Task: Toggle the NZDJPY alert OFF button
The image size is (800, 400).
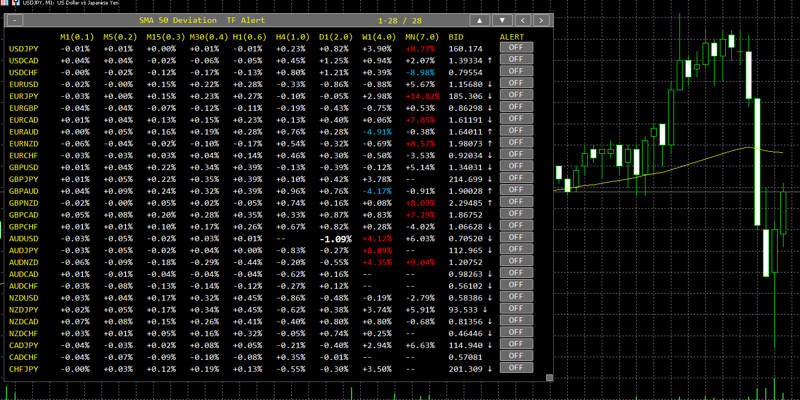Action: coord(516,308)
